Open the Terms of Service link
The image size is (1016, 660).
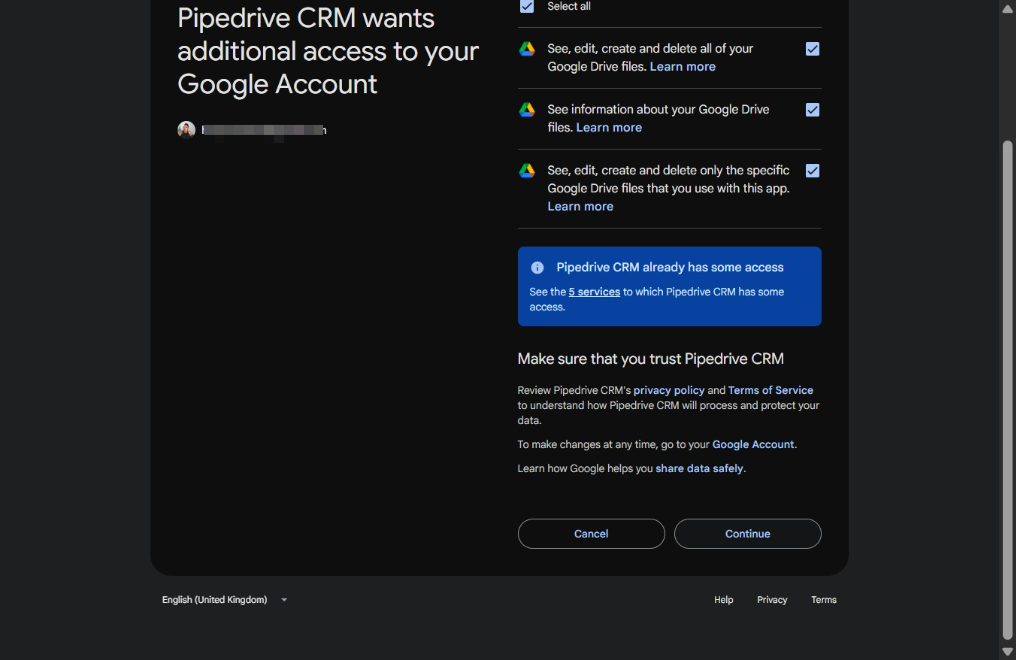tap(770, 391)
